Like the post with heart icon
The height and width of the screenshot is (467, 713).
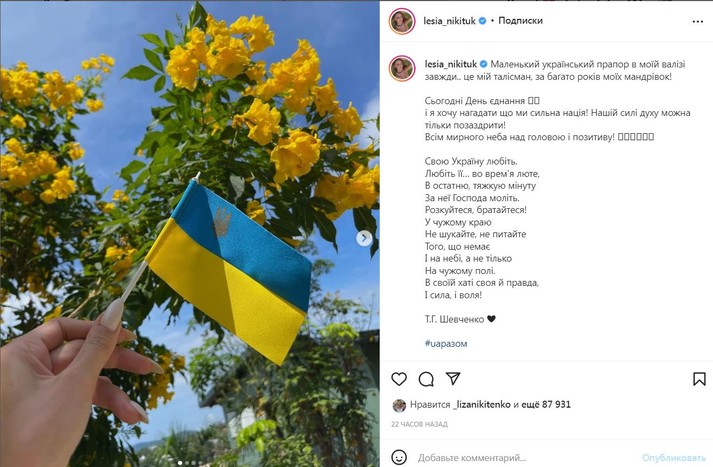click(399, 379)
